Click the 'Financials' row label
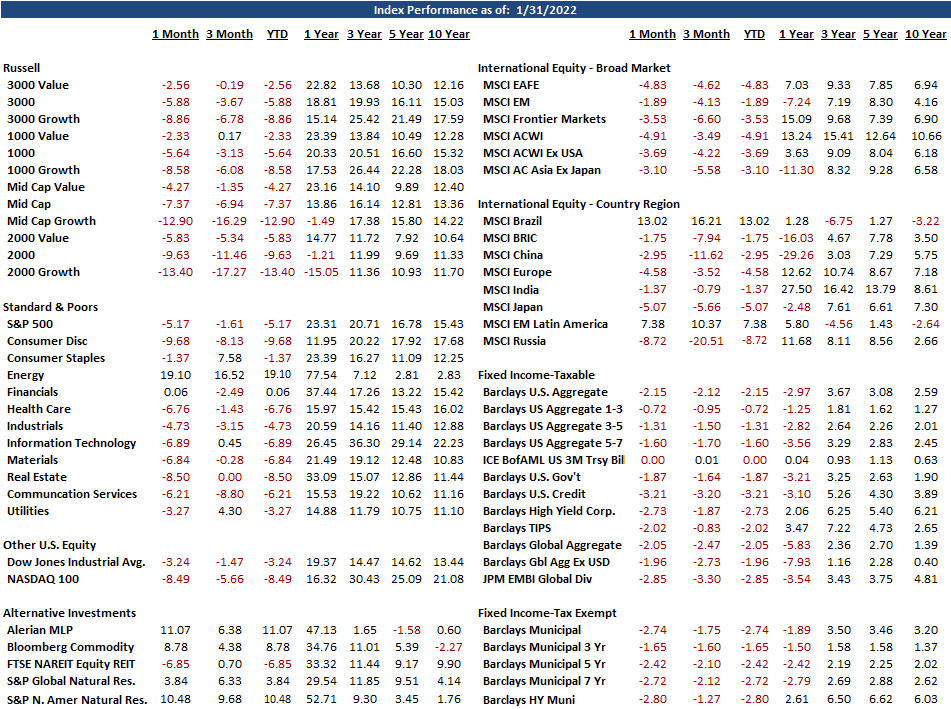 click(x=33, y=392)
